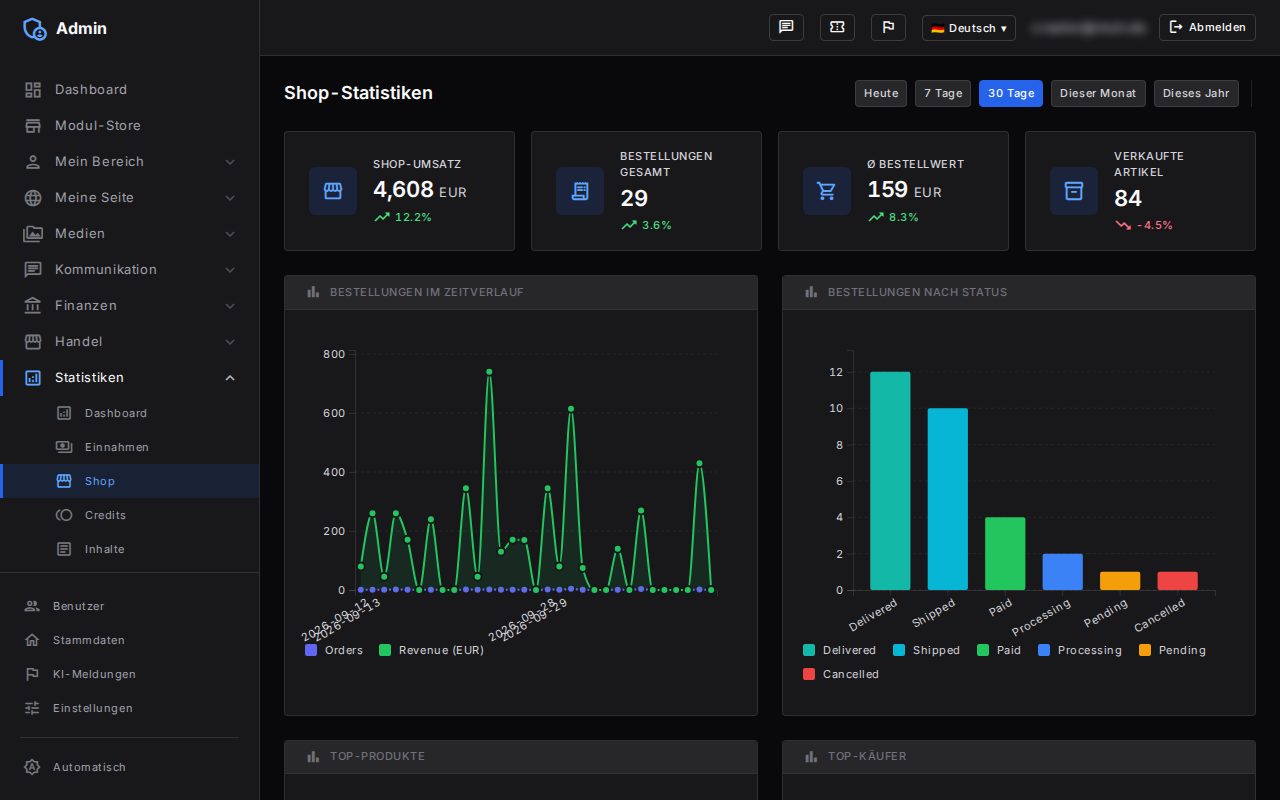The height and width of the screenshot is (800, 1280).
Task: Toggle Shipped status in bar chart legend
Action: tap(926, 650)
